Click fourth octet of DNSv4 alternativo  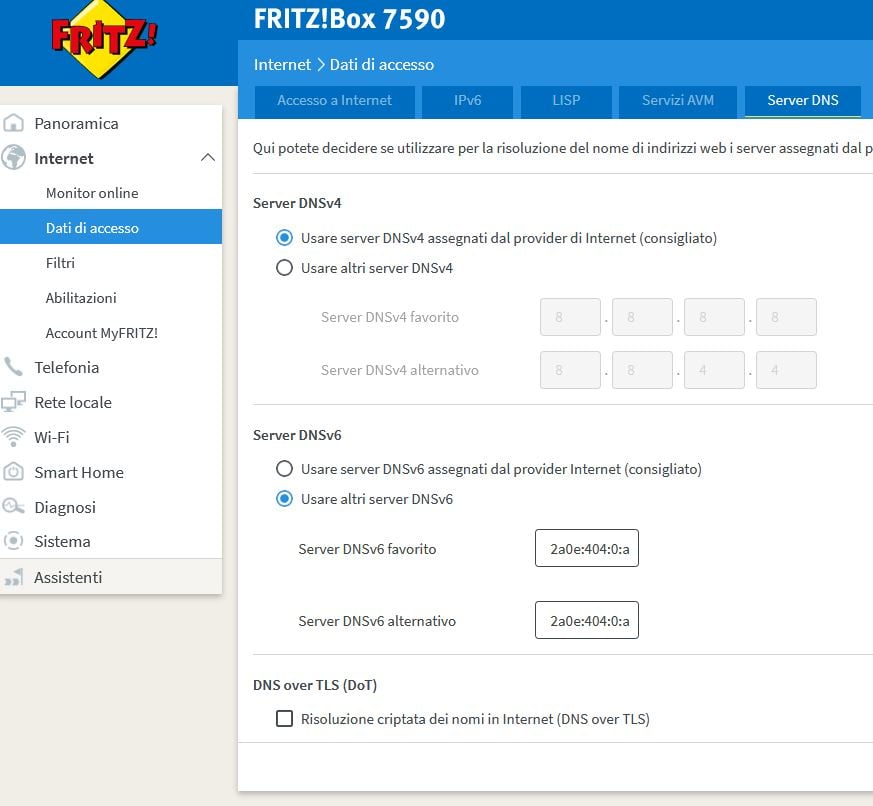(x=786, y=370)
